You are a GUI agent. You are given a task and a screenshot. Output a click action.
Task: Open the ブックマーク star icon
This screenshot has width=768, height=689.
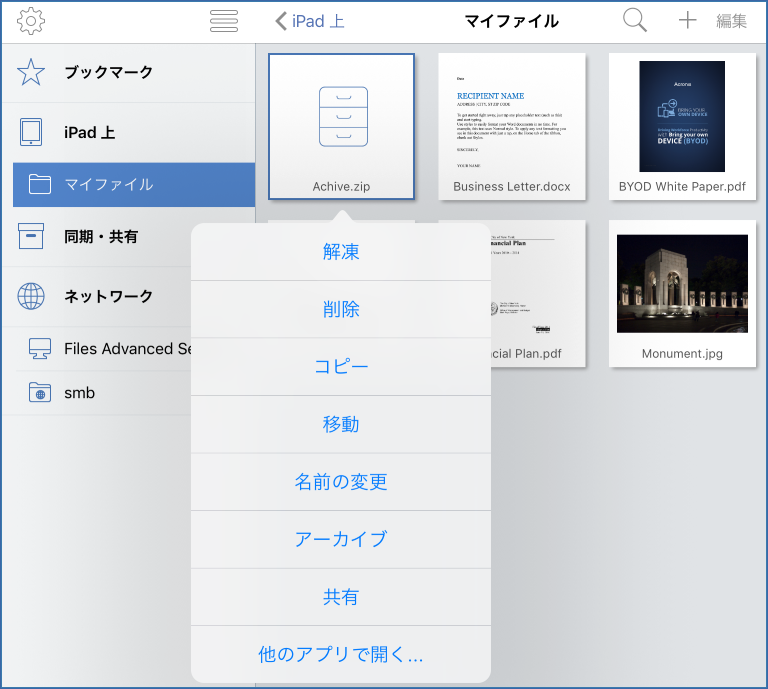point(31,72)
